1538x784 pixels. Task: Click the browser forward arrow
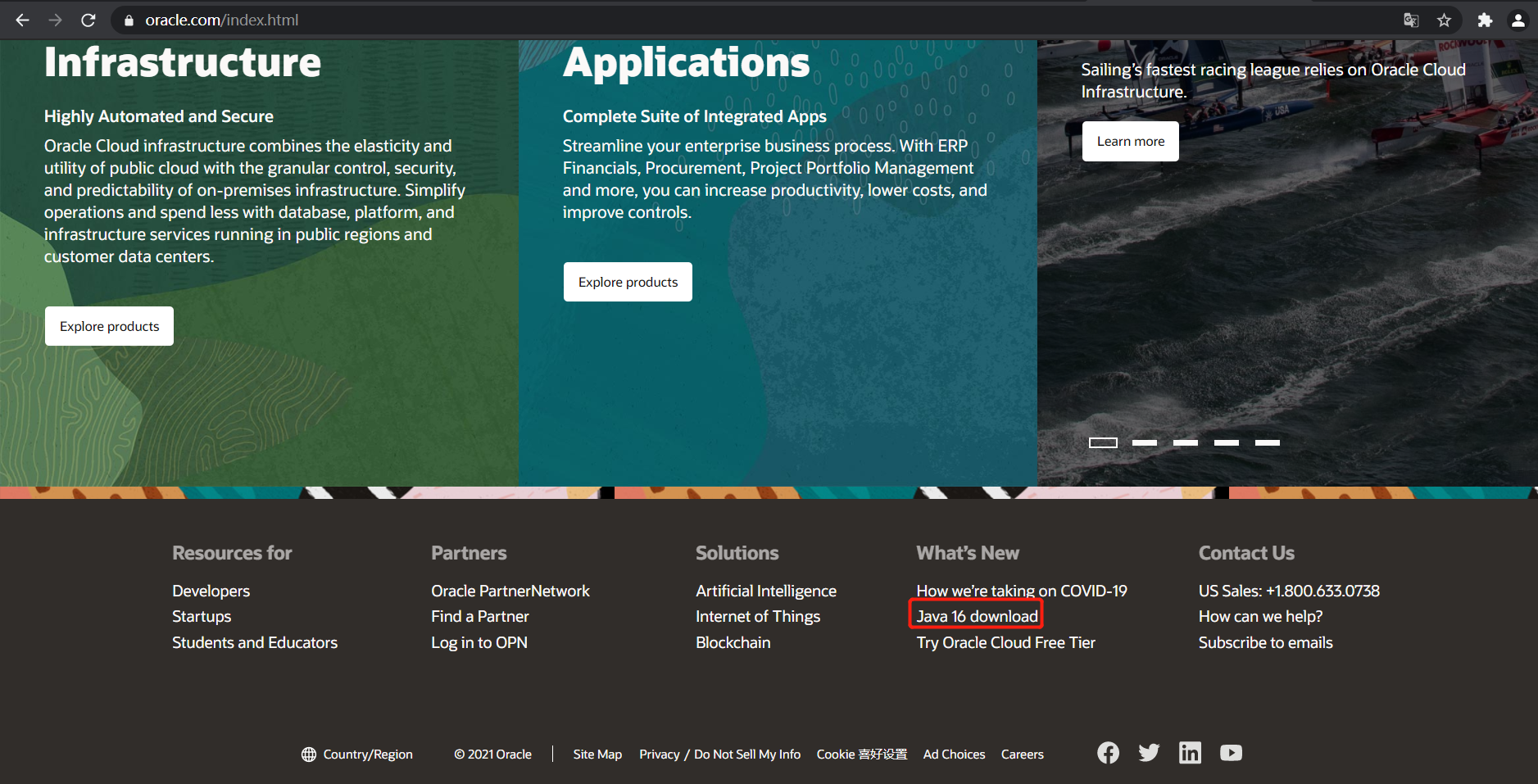click(x=55, y=20)
